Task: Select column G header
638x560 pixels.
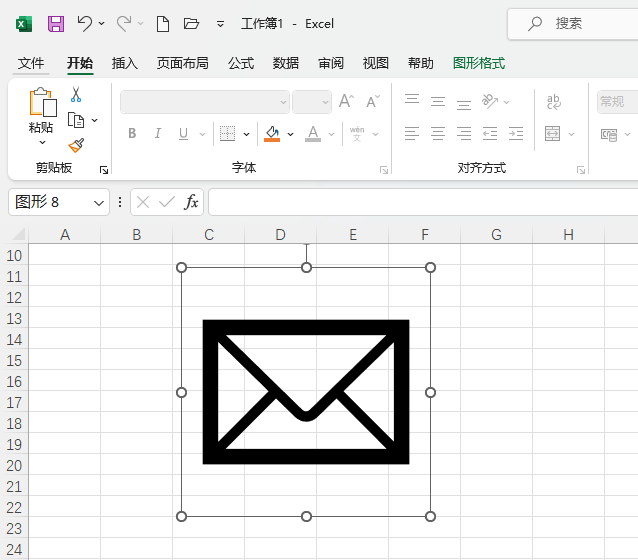Action: pyautogui.click(x=496, y=235)
